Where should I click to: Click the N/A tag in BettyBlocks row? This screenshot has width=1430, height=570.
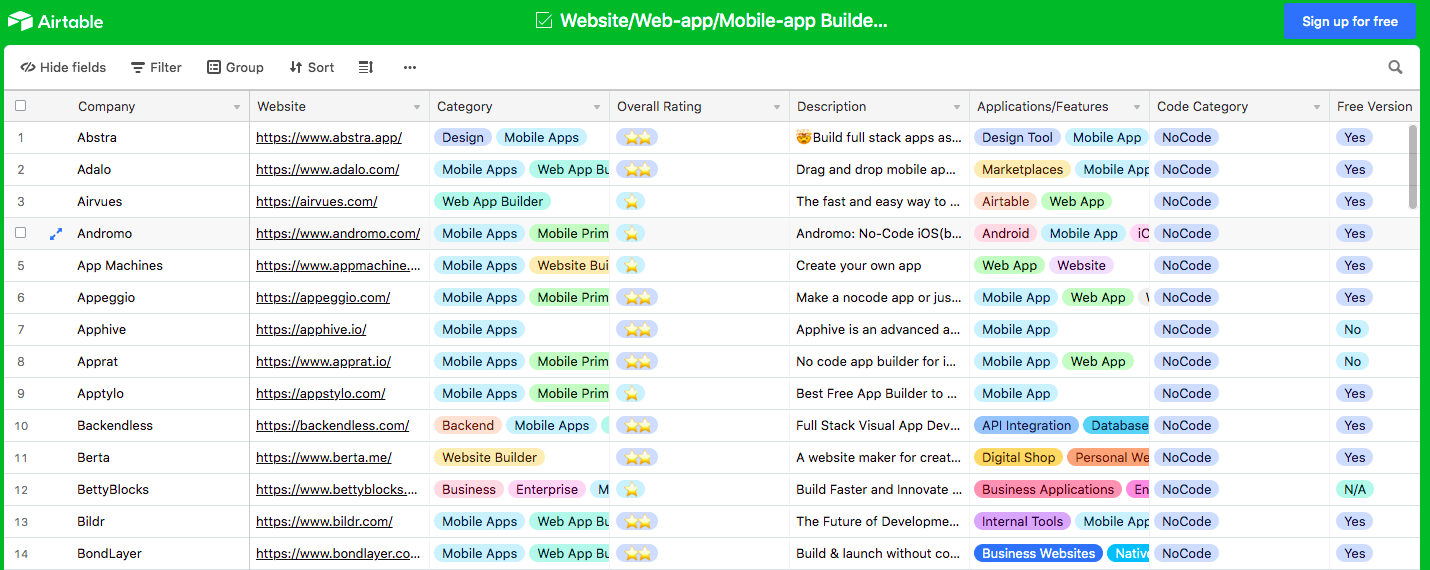(x=1355, y=490)
